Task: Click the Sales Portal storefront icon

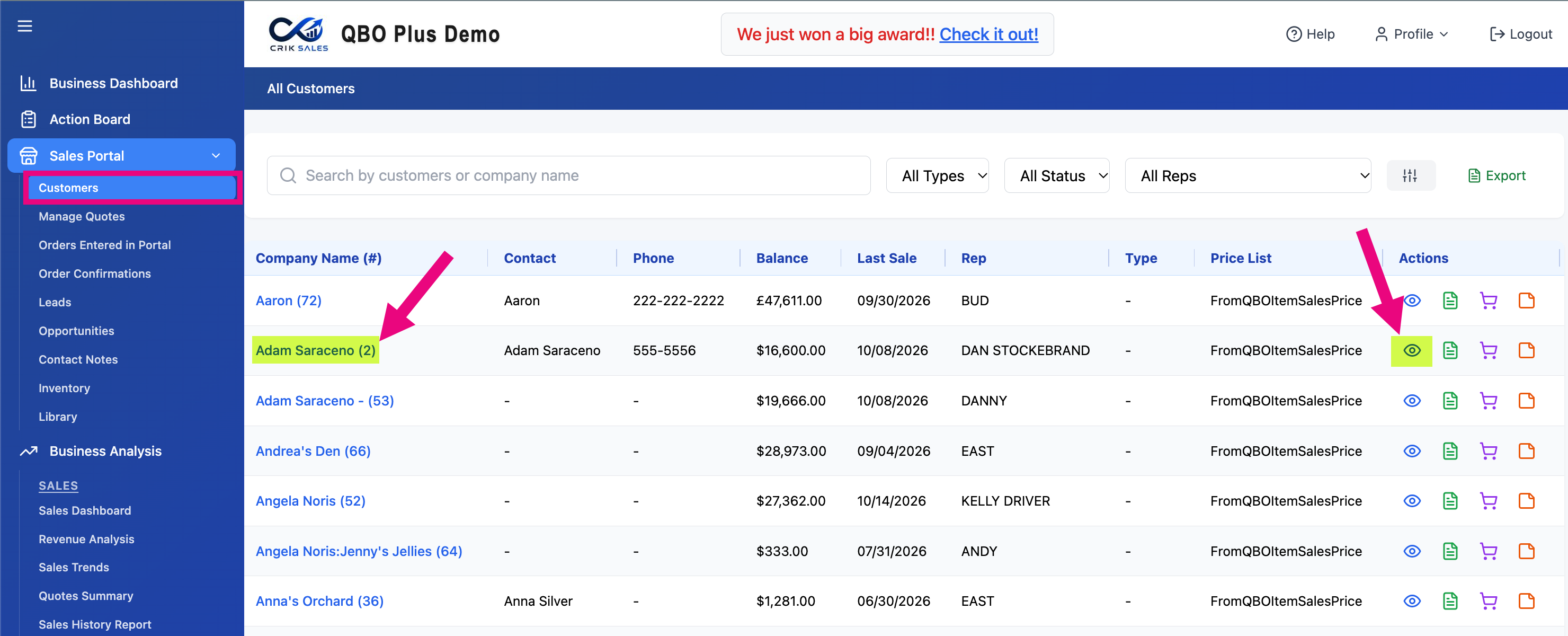Action: coord(28,156)
